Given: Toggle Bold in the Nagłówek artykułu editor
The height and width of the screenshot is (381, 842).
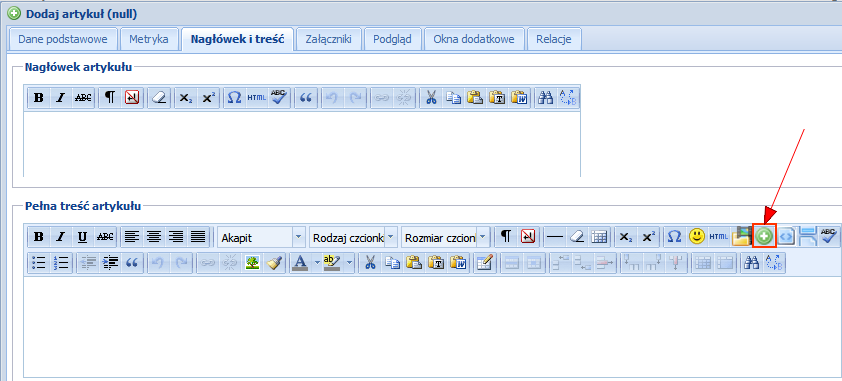Looking at the screenshot, I should pyautogui.click(x=38, y=98).
